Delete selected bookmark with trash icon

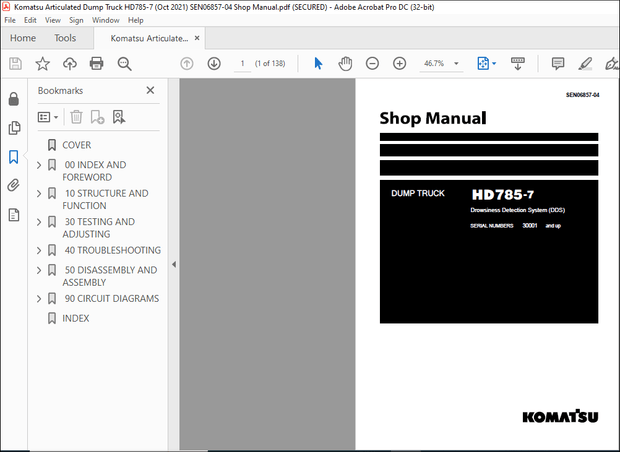click(x=76, y=117)
